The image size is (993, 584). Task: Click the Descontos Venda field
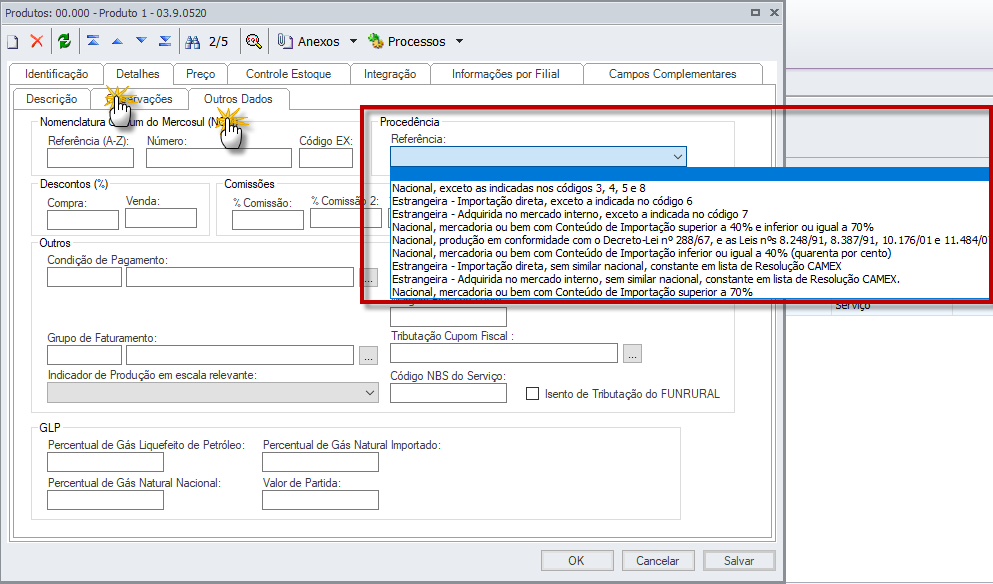tap(161, 218)
